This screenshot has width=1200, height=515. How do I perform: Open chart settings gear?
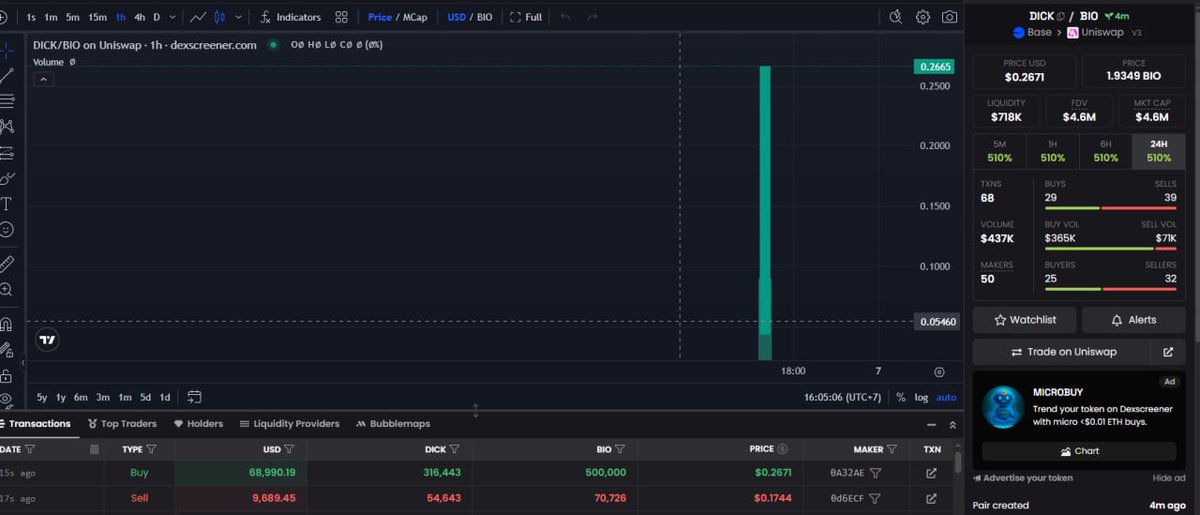[923, 17]
